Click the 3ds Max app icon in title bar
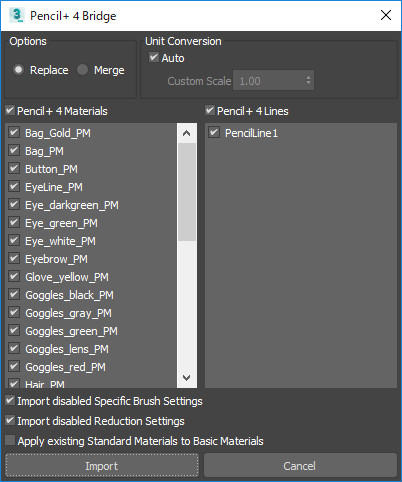The height and width of the screenshot is (482, 402). click(17, 15)
